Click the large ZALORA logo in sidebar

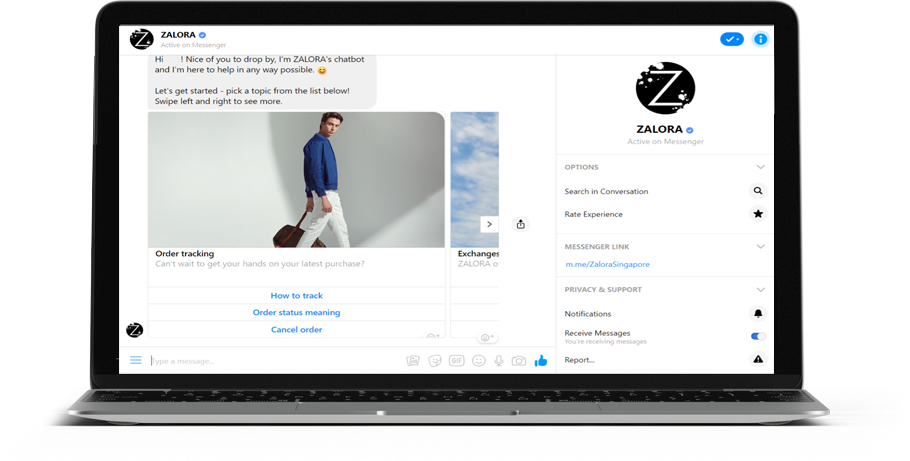tap(665, 88)
